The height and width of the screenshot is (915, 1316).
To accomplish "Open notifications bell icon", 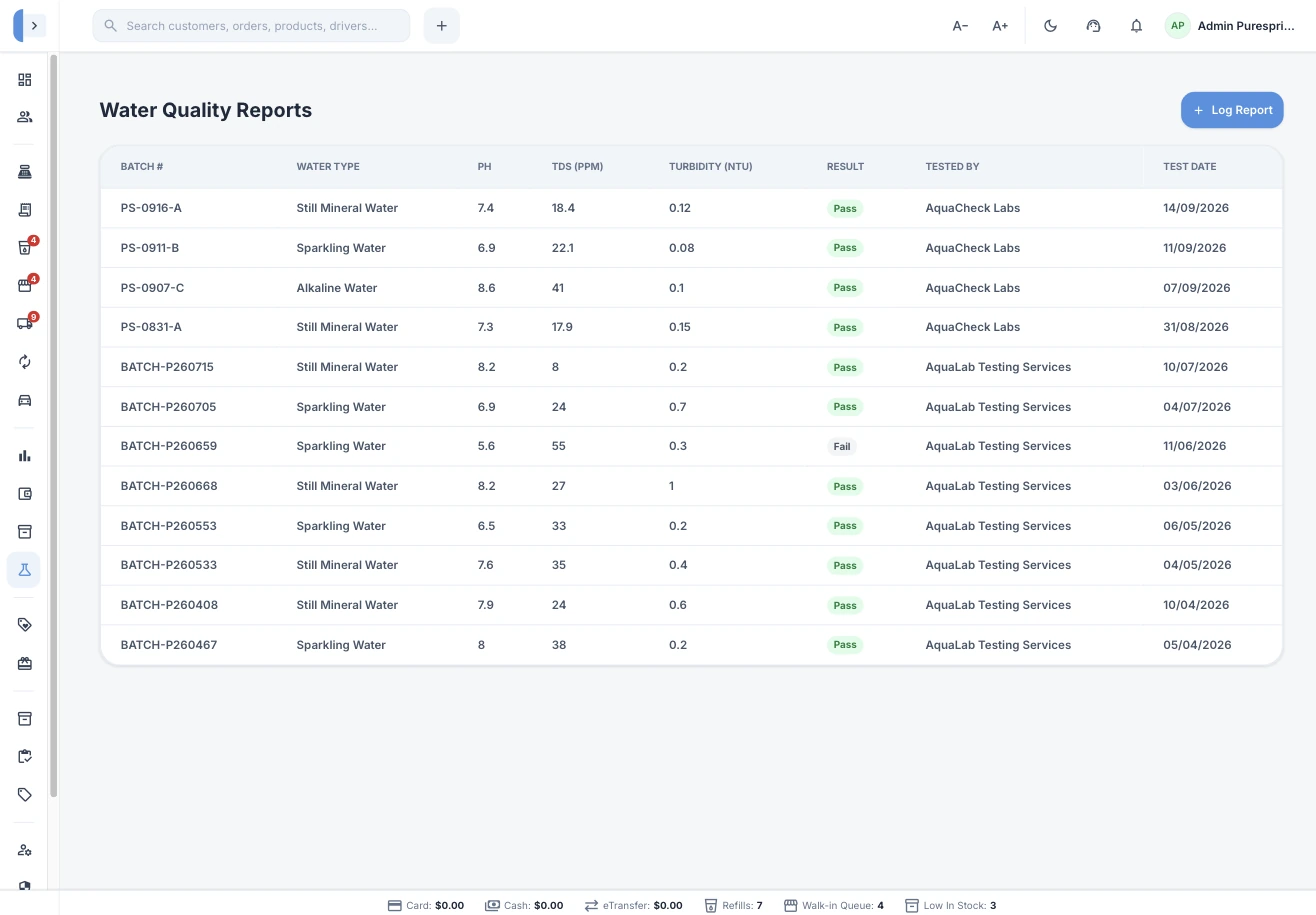I will [1136, 26].
